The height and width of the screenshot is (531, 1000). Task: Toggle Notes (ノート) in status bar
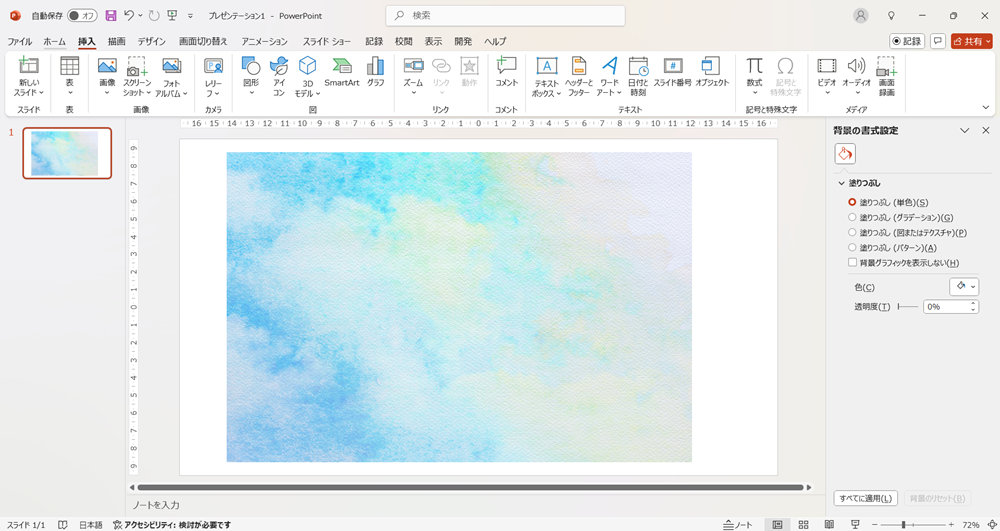tap(739, 525)
